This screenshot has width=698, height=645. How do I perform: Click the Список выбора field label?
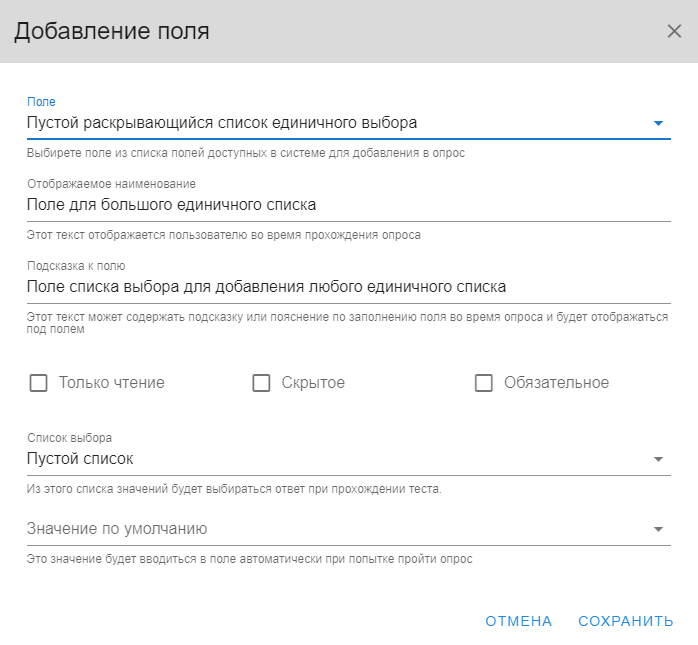click(69, 438)
